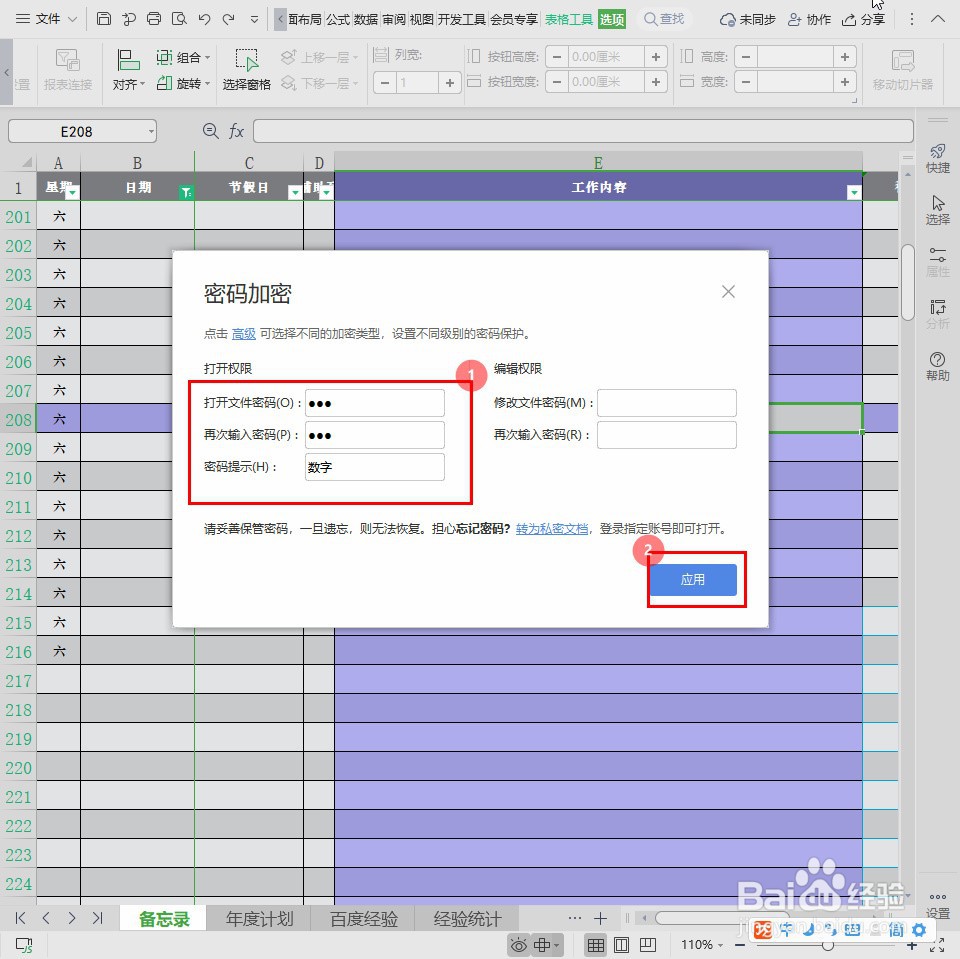Increase 列宽 with the plus stepper
This screenshot has width=960, height=959.
pyautogui.click(x=449, y=82)
